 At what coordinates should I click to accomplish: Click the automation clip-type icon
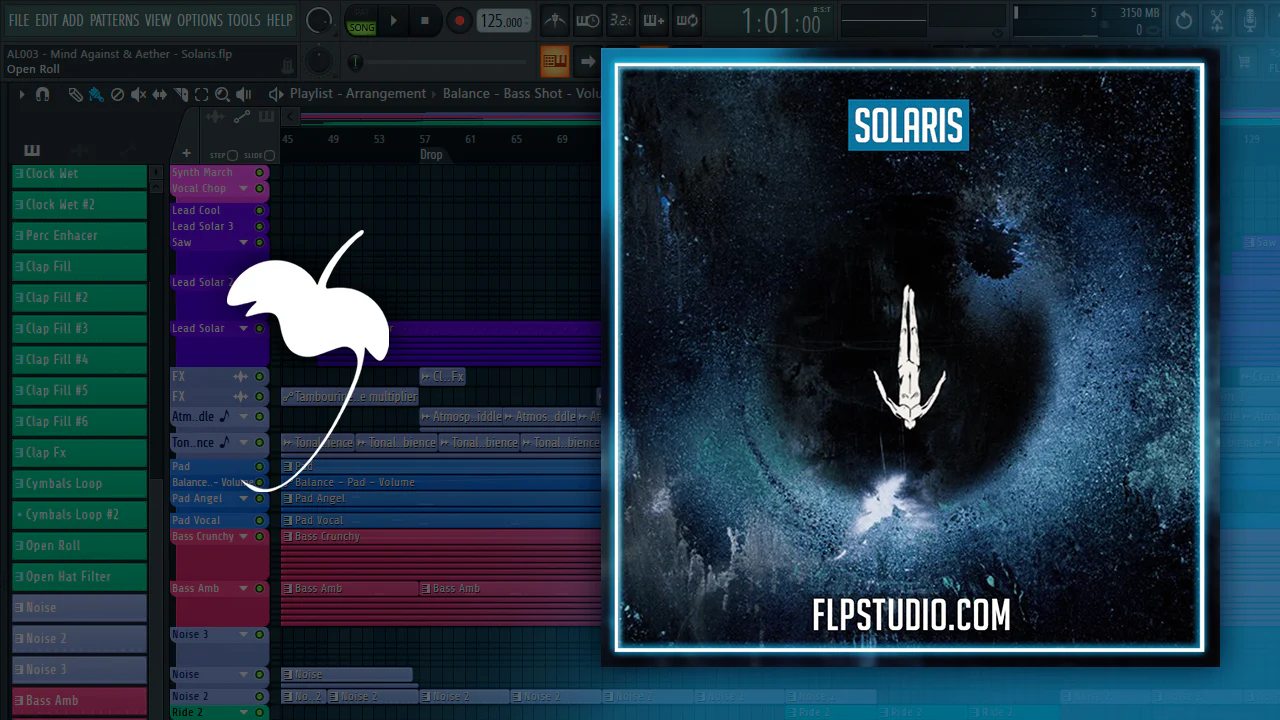point(241,117)
